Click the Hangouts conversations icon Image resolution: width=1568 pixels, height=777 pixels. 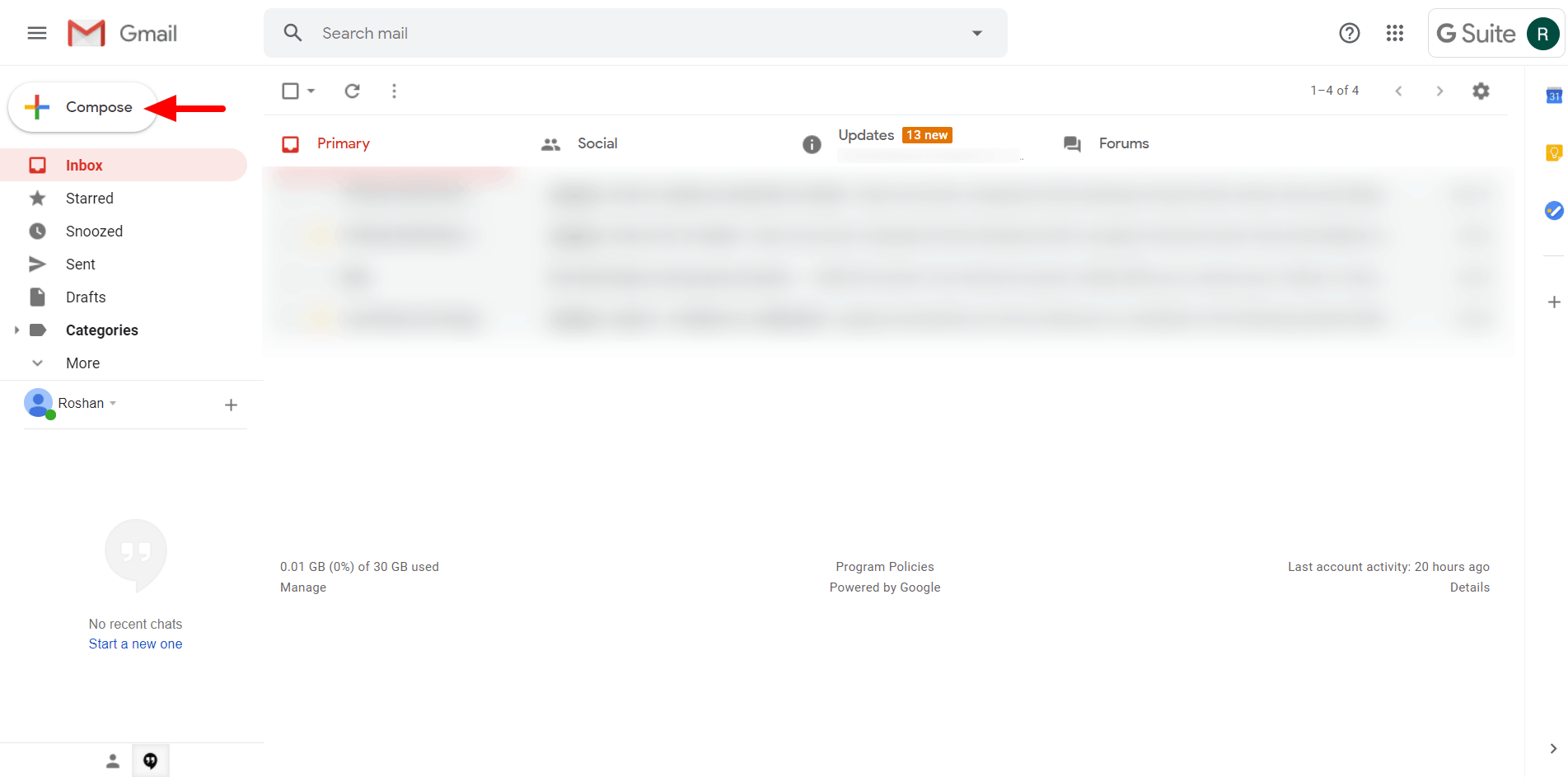[150, 761]
